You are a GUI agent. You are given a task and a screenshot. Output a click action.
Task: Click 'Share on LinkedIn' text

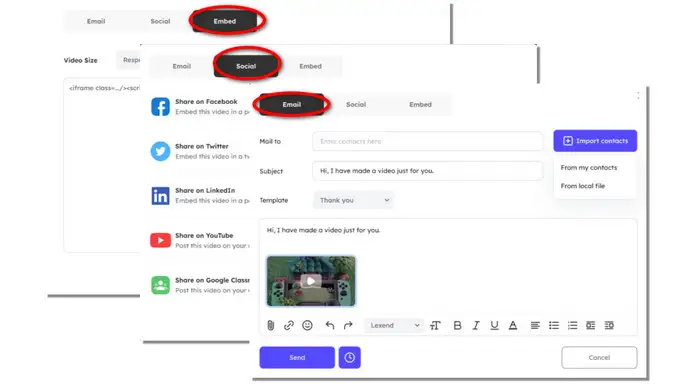[205, 191]
